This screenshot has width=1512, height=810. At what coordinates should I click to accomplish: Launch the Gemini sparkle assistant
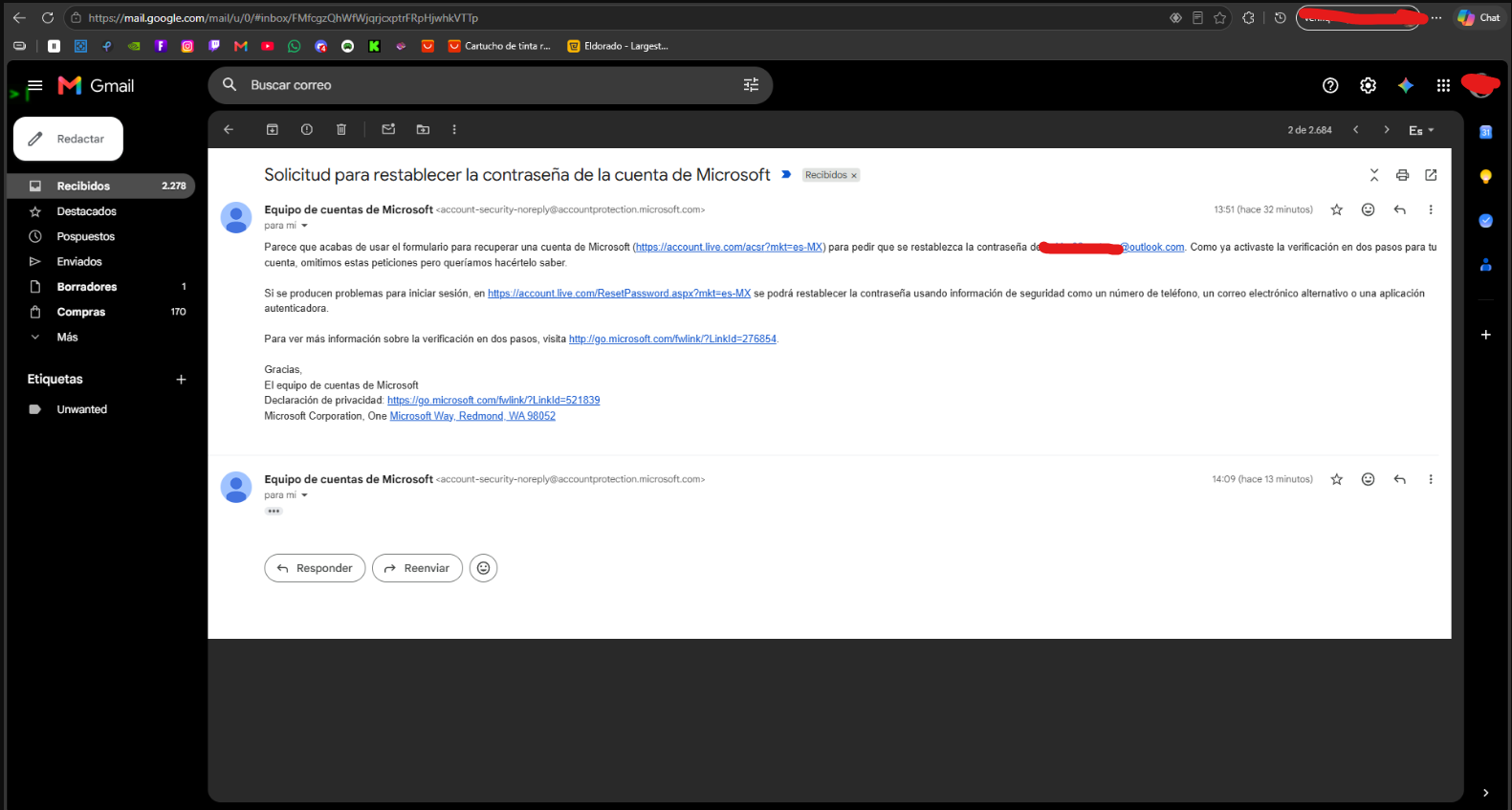(1406, 85)
